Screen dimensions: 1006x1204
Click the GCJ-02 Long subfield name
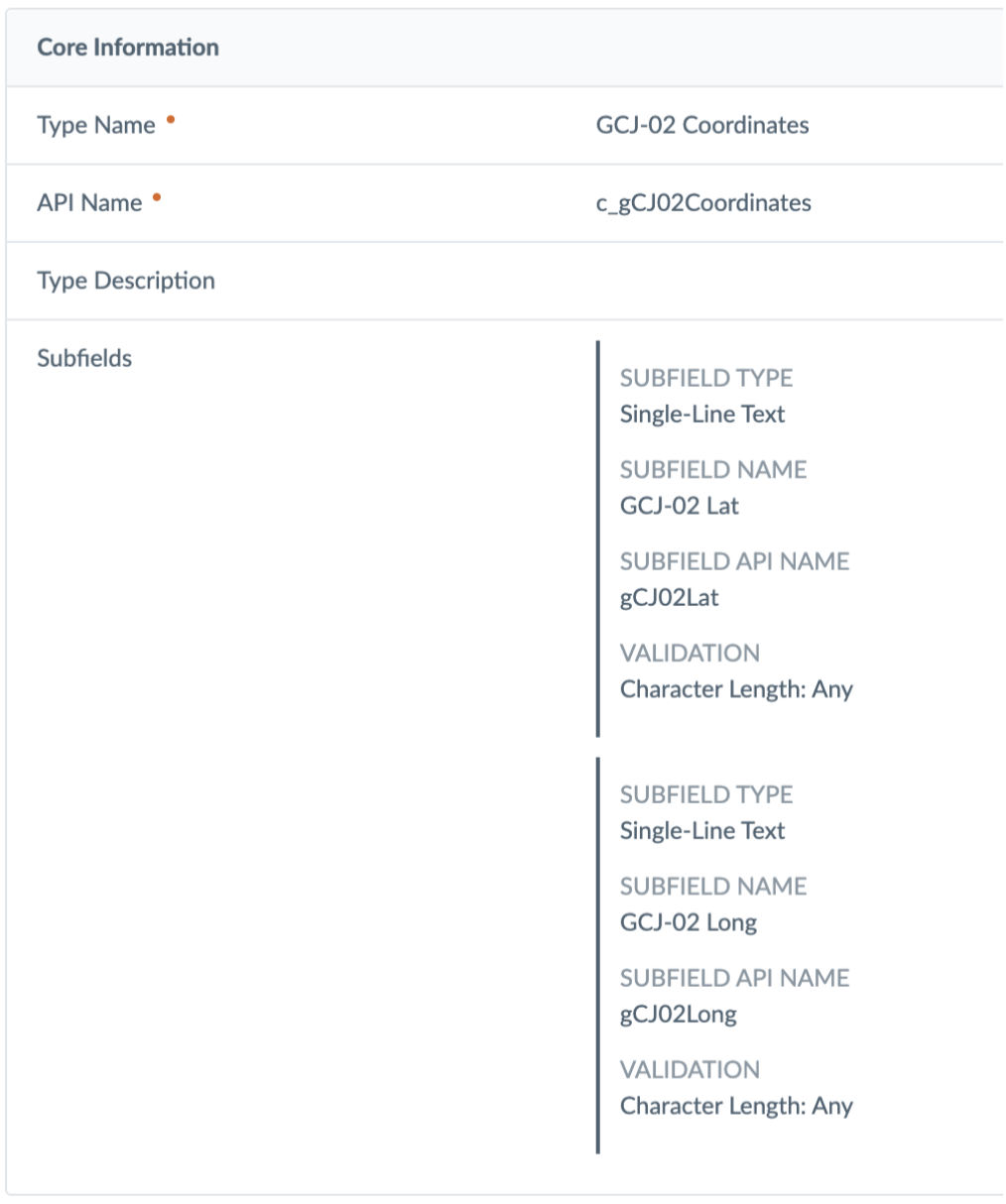point(688,922)
